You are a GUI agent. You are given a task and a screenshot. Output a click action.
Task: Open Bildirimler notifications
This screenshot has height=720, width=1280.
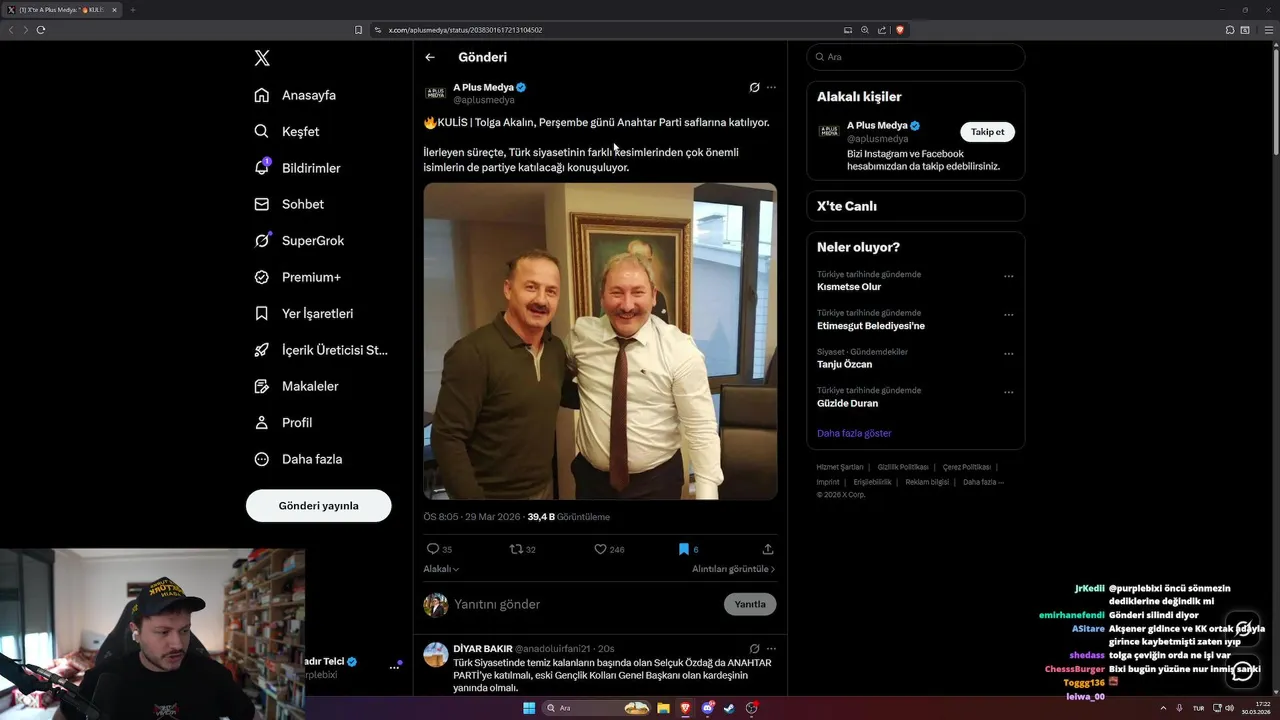pos(297,168)
